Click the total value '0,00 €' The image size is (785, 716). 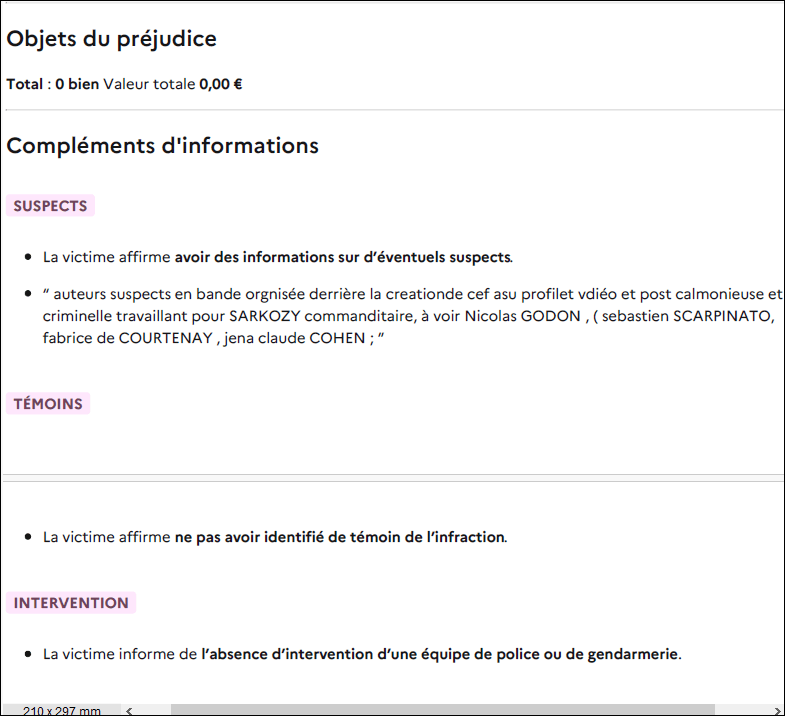221,84
